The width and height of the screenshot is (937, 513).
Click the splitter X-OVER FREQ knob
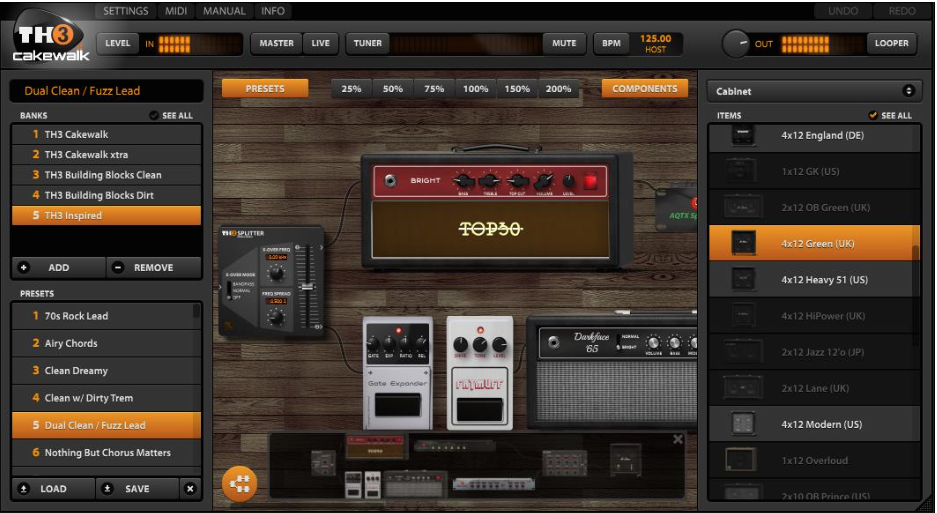click(275, 273)
